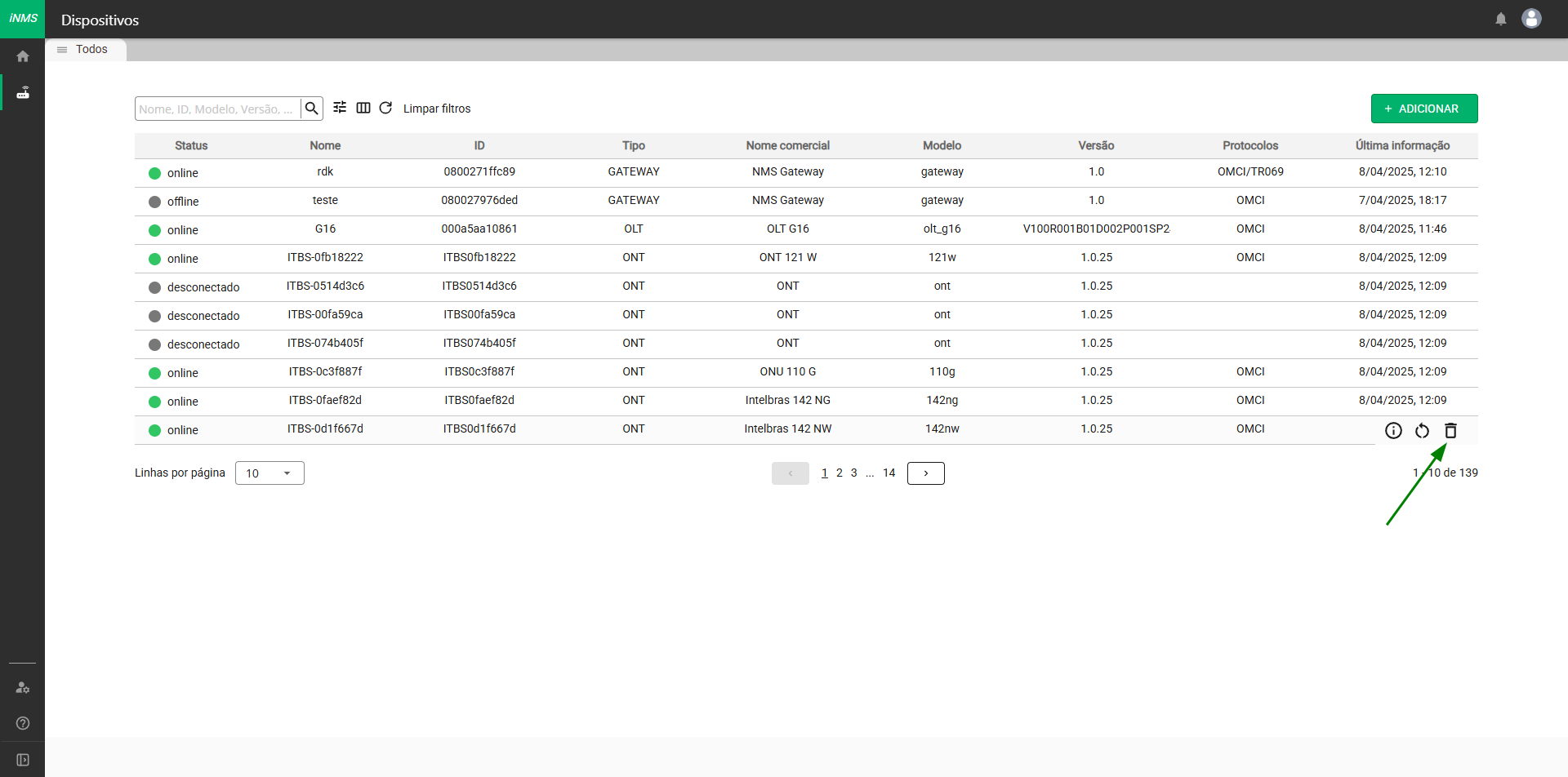This screenshot has width=1568, height=777.
Task: Sort by ID column header
Action: click(479, 145)
